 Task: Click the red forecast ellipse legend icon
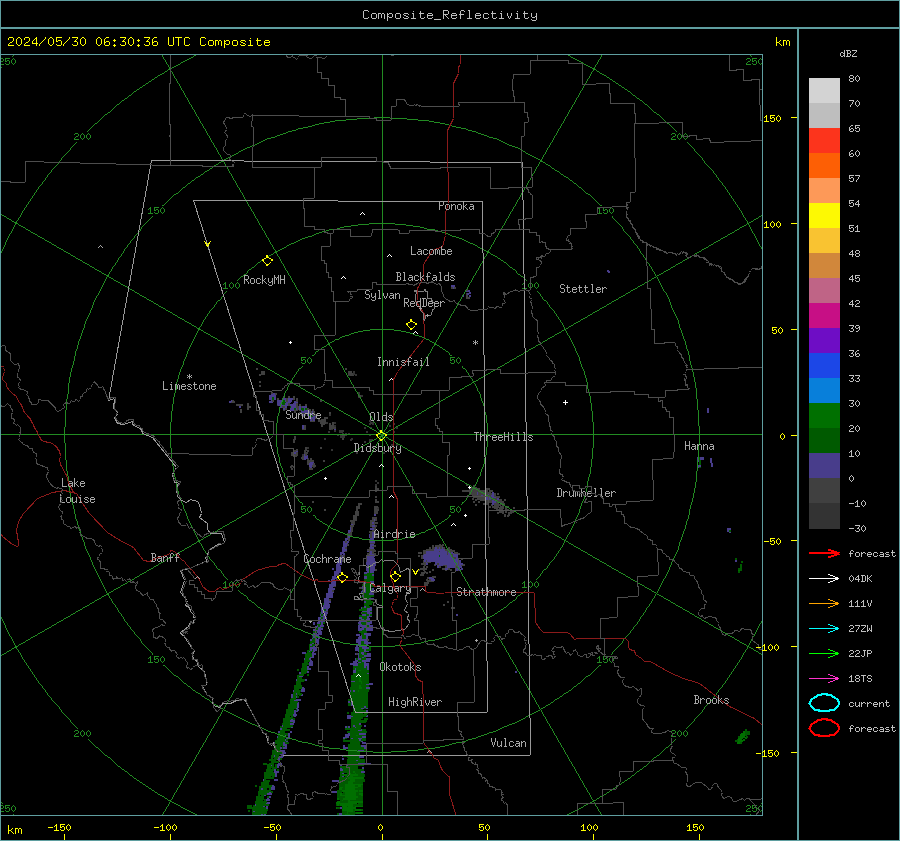824,728
